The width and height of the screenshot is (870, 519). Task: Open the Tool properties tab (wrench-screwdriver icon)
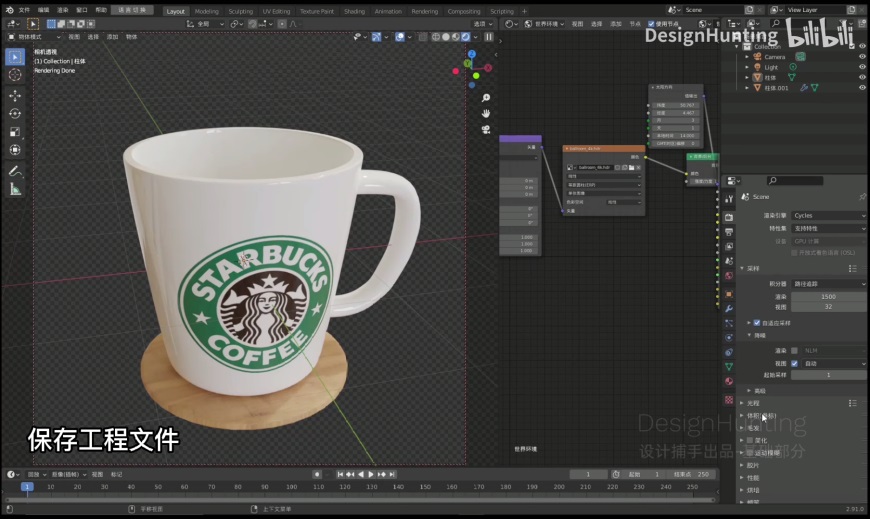click(x=729, y=199)
